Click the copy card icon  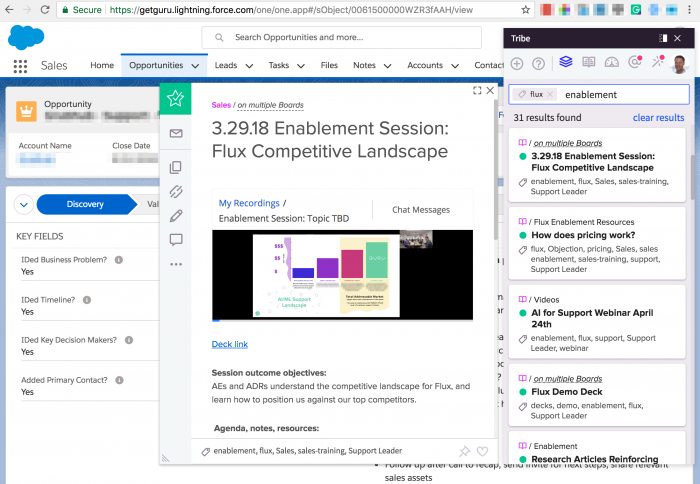pos(176,167)
